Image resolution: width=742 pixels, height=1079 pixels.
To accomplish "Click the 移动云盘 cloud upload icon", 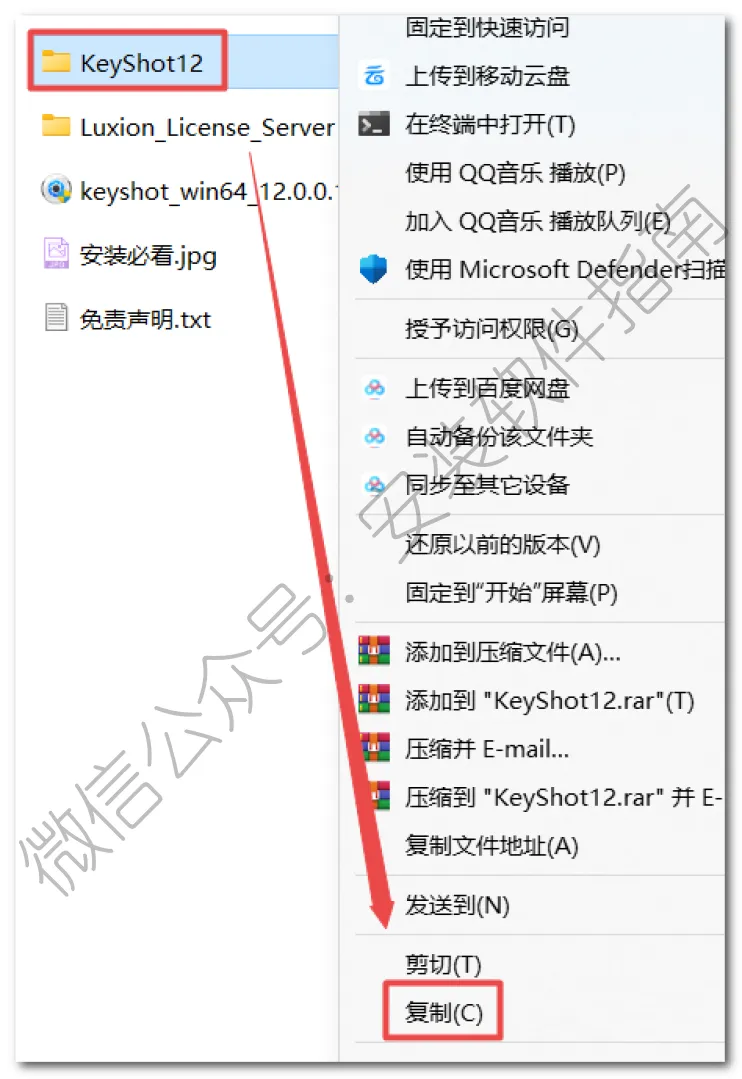I will point(374,75).
